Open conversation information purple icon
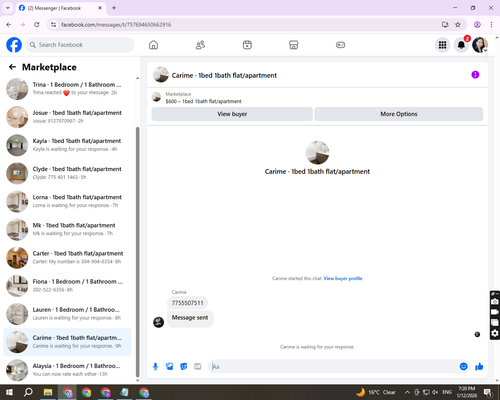Image resolution: width=500 pixels, height=400 pixels. (x=475, y=75)
